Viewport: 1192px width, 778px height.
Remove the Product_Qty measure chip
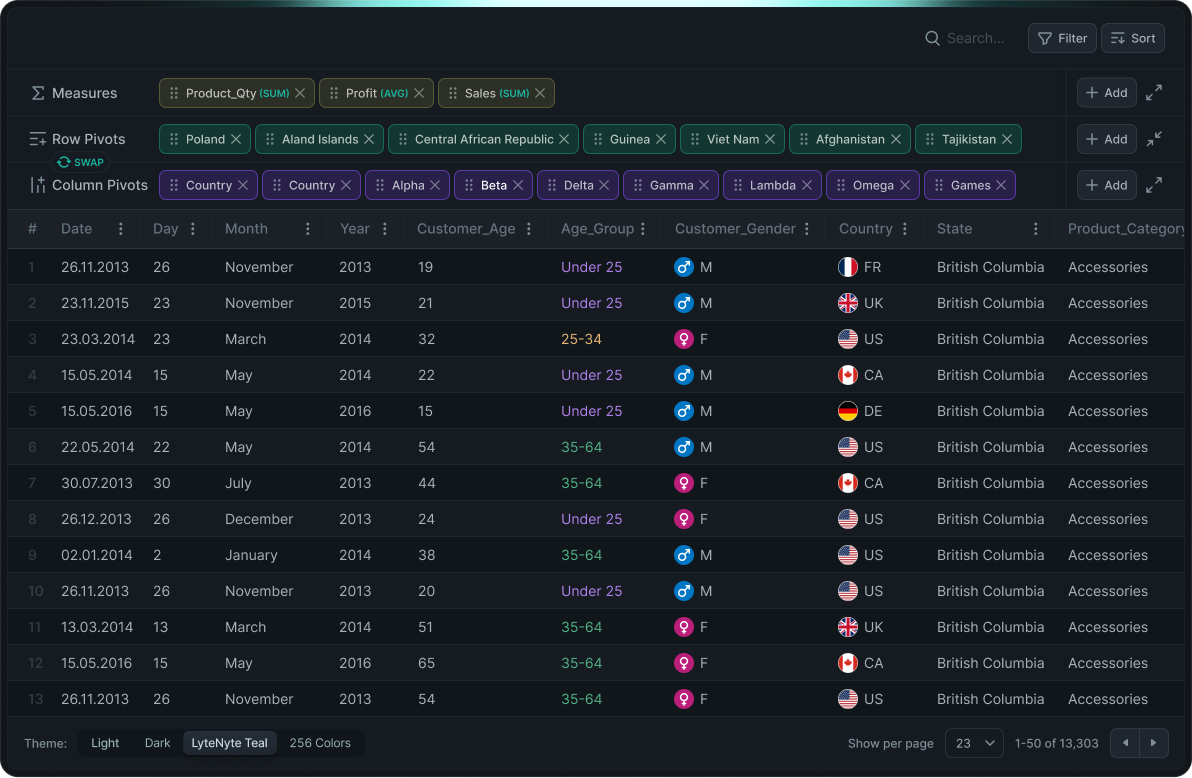click(300, 93)
